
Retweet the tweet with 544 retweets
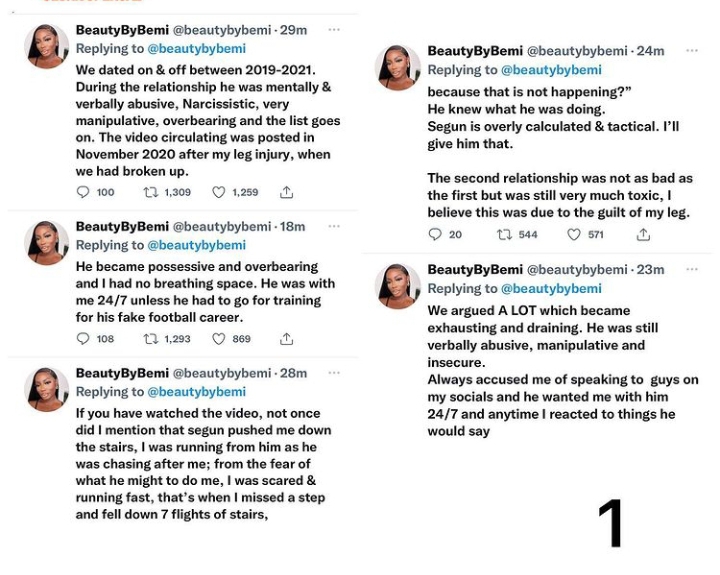click(x=504, y=235)
